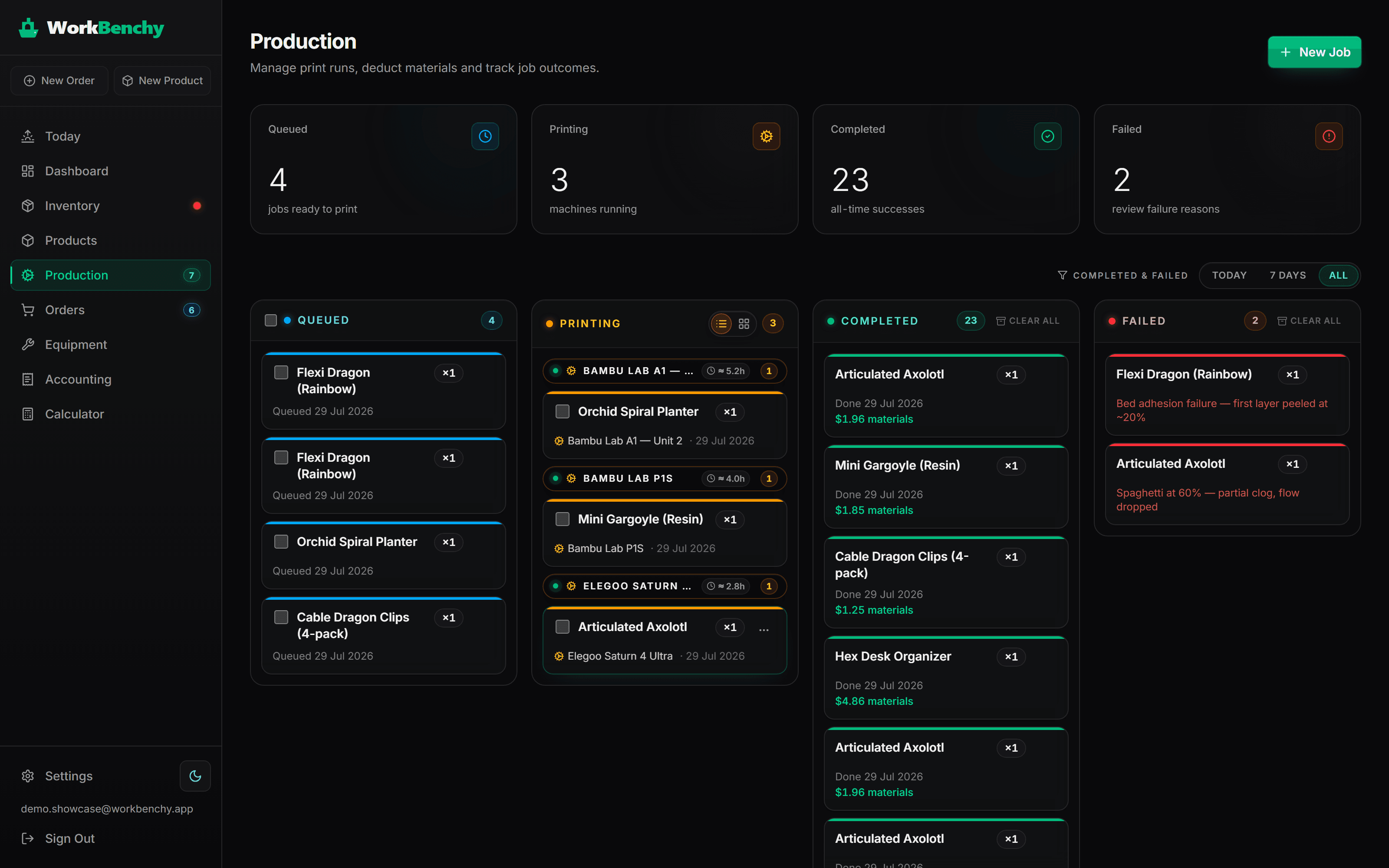Click gear icon beside Bambu Lab P1S job text
The width and height of the screenshot is (1389, 868).
pos(559,549)
